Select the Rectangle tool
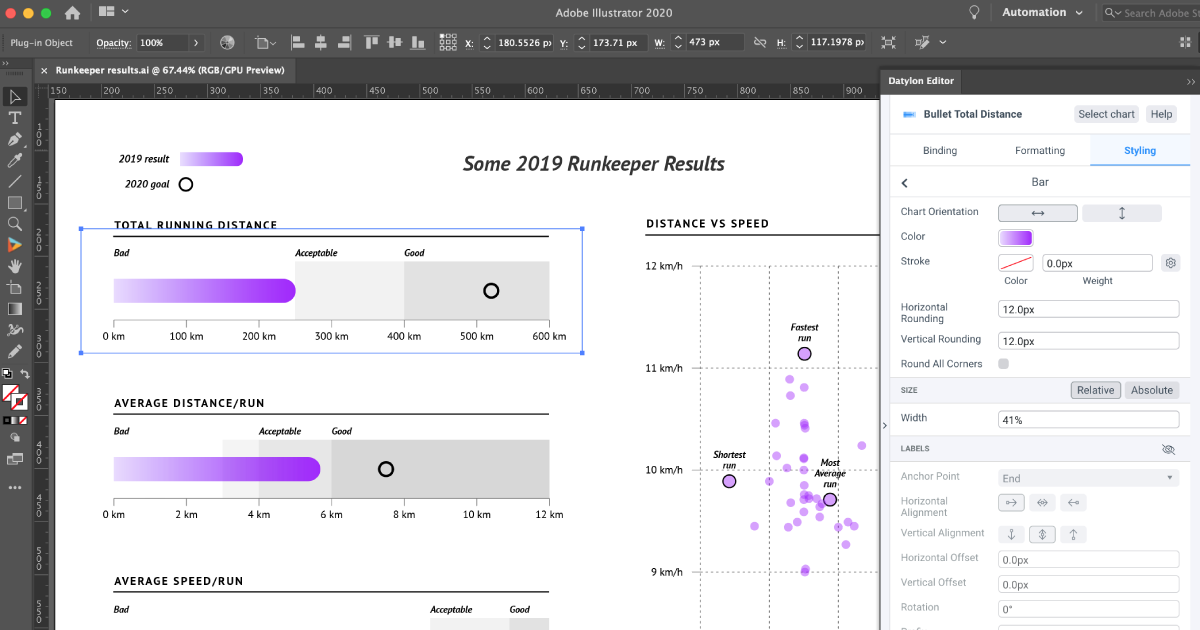The width and height of the screenshot is (1200, 630). click(x=15, y=202)
